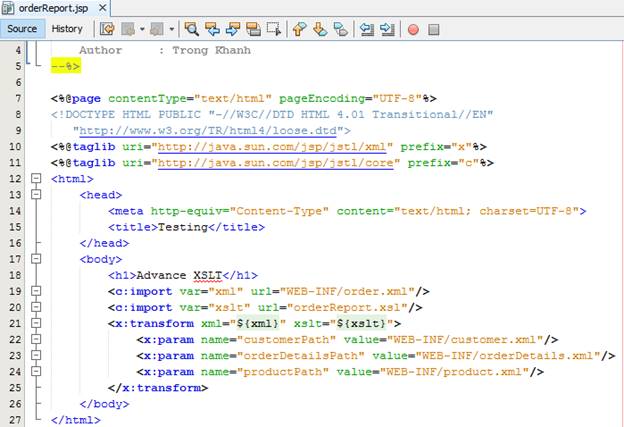Start macro recording with red circle

pyautogui.click(x=413, y=29)
